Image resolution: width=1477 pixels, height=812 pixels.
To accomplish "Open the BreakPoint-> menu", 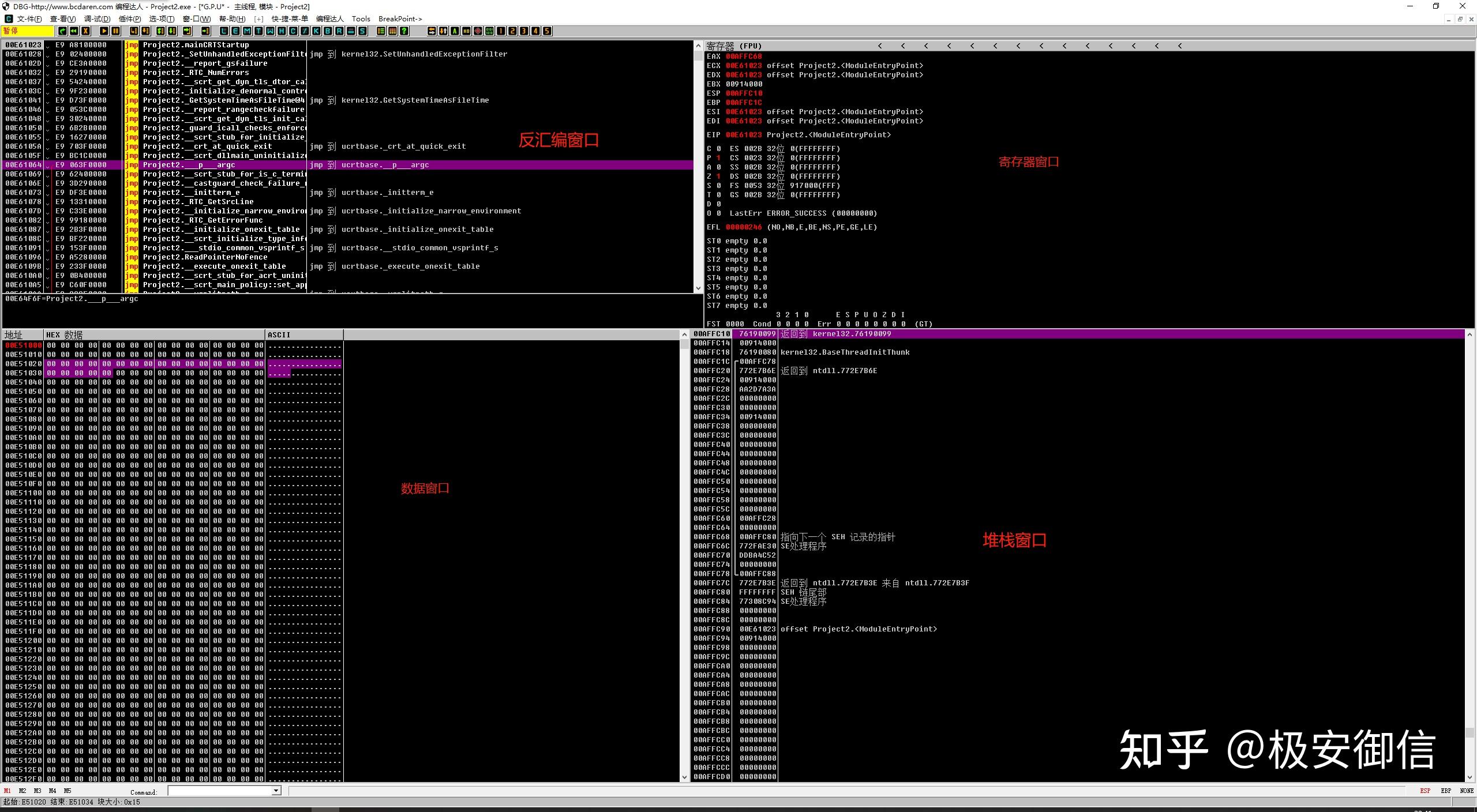I will pos(400,18).
